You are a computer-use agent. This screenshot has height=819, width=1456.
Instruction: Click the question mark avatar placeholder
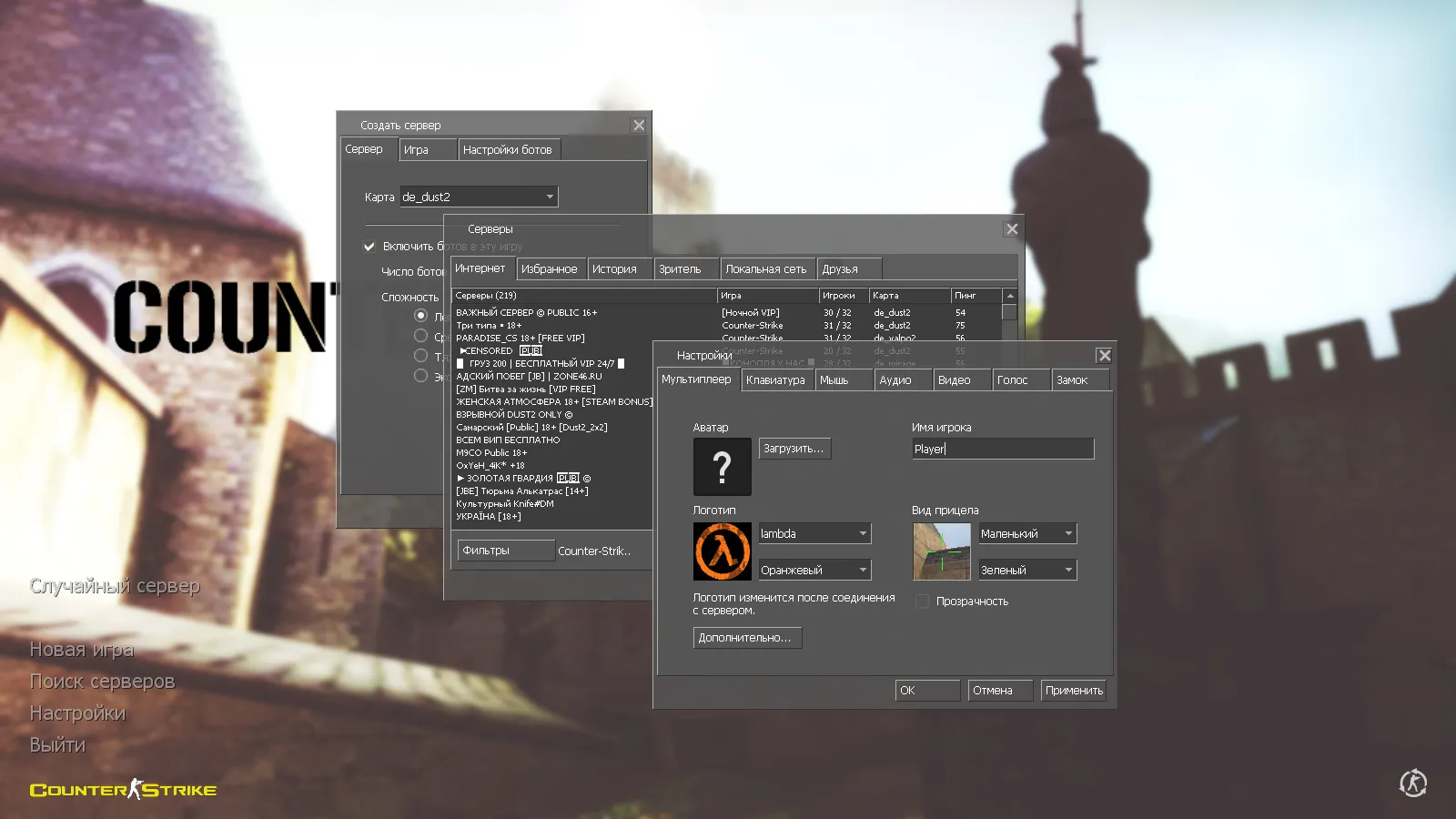click(x=722, y=466)
